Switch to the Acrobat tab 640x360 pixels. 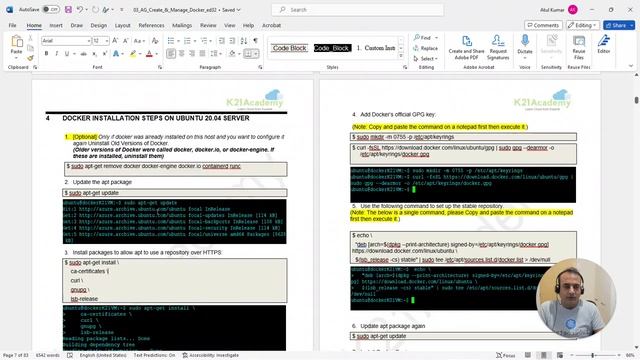click(271, 25)
